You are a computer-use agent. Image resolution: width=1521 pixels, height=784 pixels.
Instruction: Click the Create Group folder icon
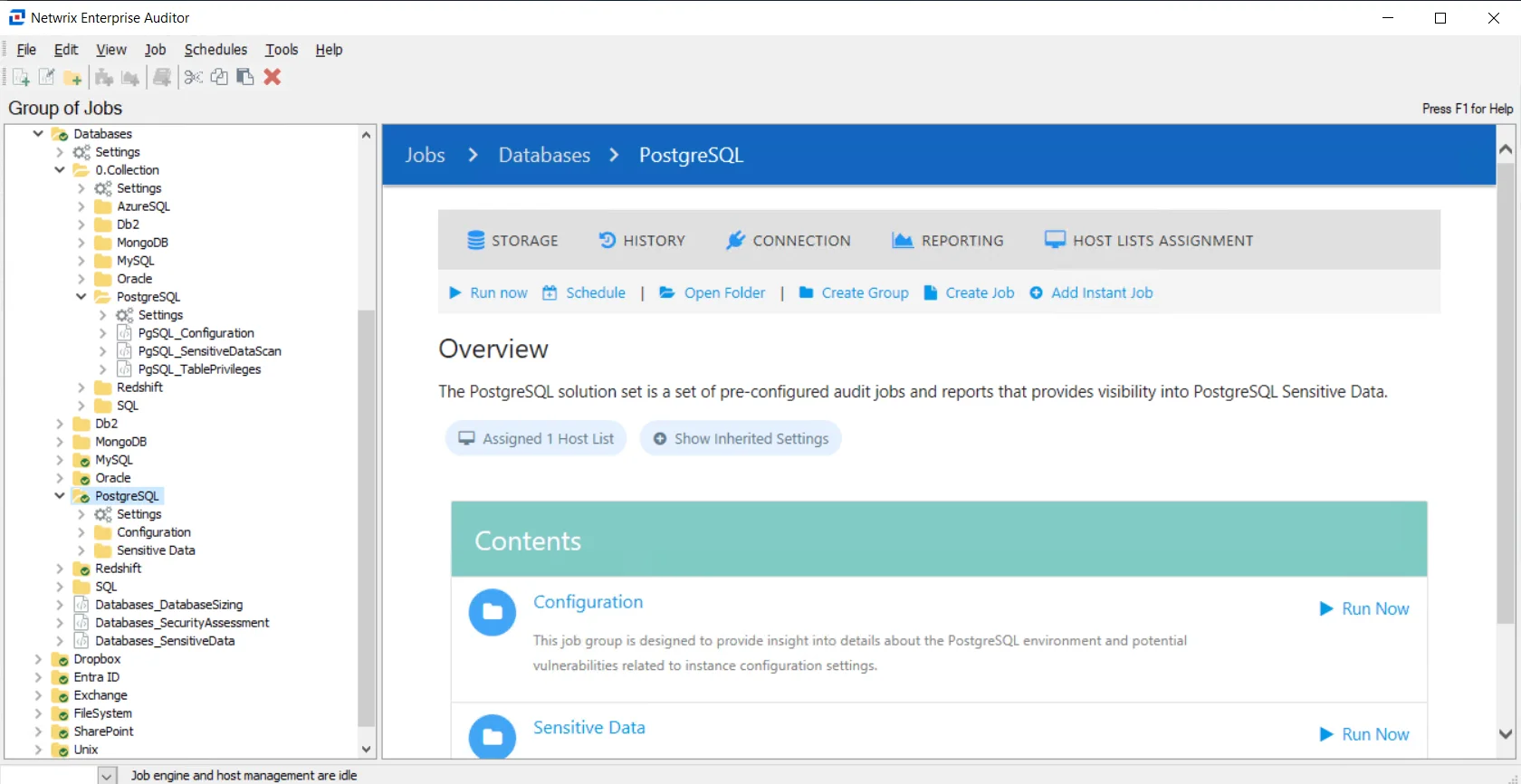pos(806,292)
